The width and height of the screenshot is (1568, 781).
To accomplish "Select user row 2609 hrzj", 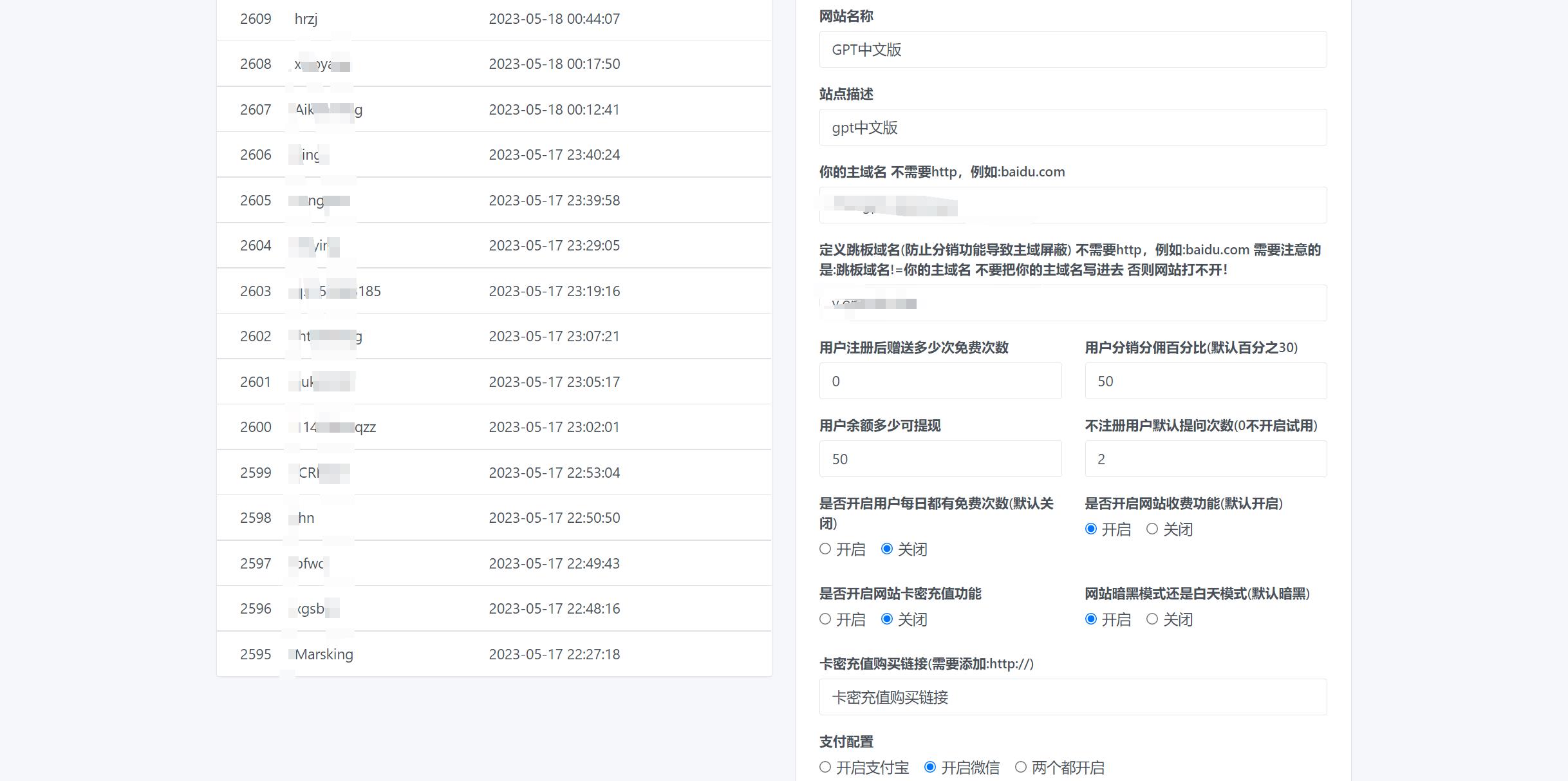I will [x=494, y=19].
